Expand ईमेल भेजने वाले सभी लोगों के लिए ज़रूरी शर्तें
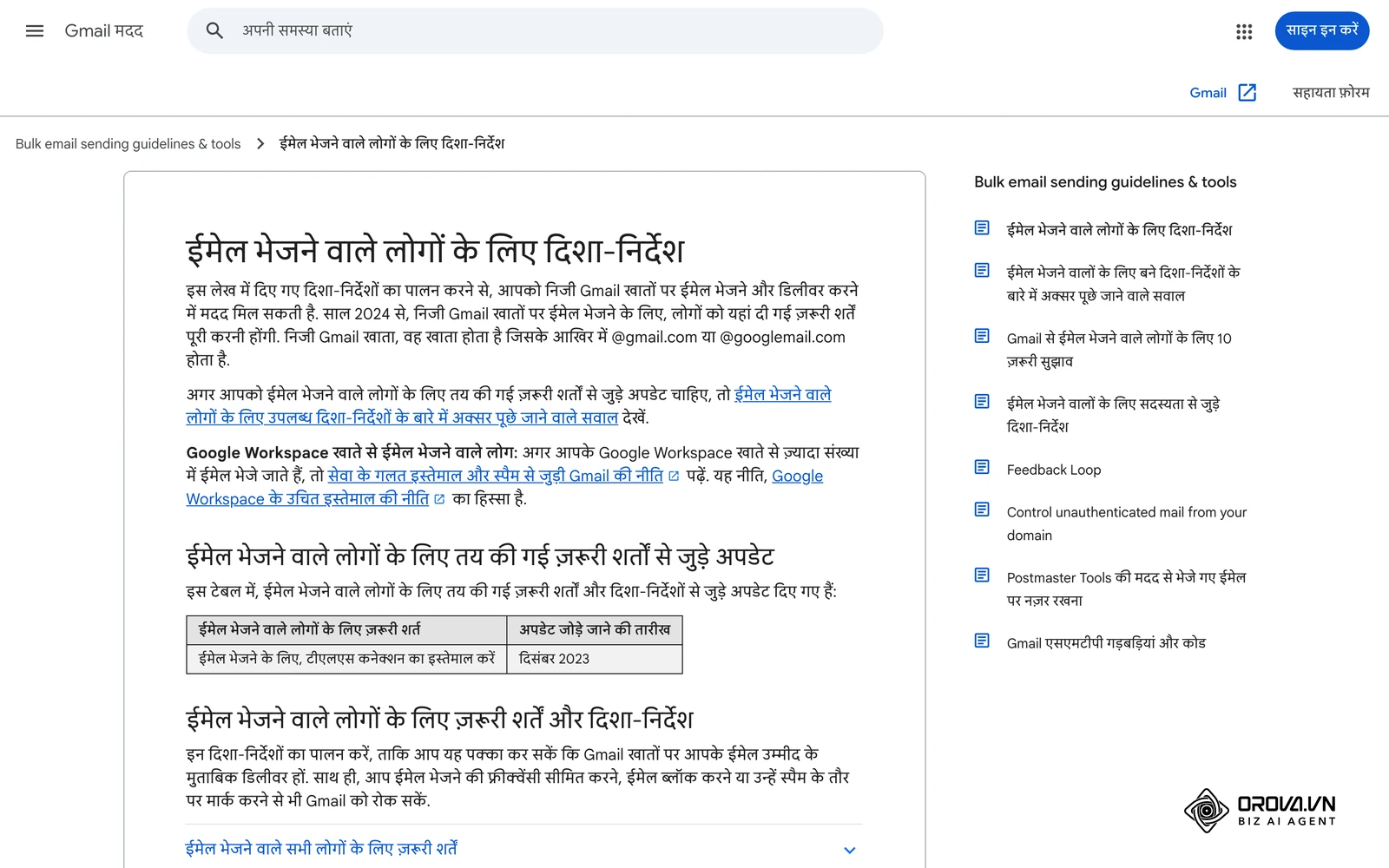 [523, 849]
